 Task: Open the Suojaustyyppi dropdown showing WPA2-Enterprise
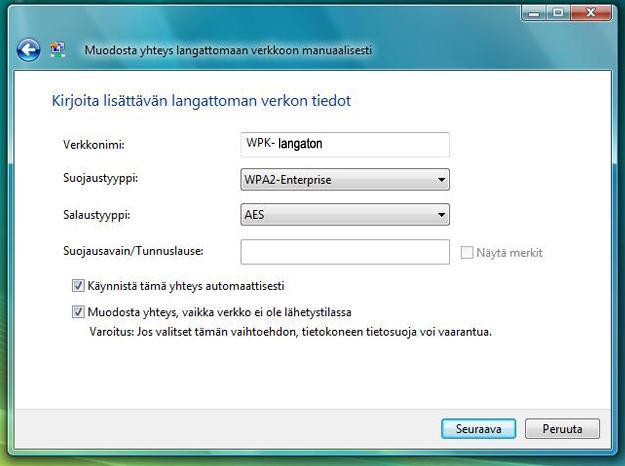click(x=345, y=179)
